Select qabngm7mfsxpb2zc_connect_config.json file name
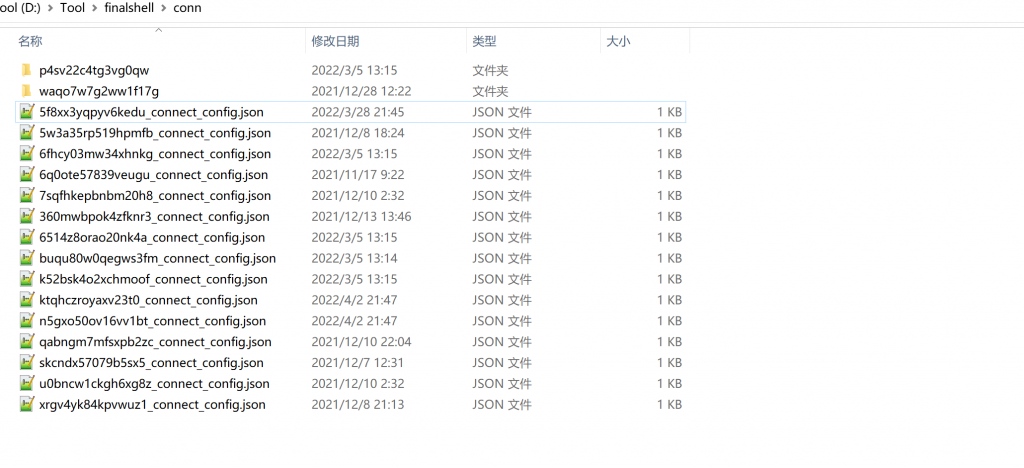1024x468 pixels. (155, 341)
